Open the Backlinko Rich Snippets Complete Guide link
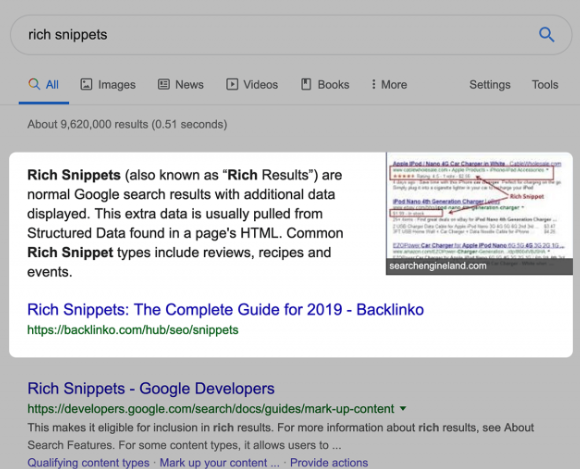Image resolution: width=580 pixels, height=469 pixels. (x=226, y=310)
